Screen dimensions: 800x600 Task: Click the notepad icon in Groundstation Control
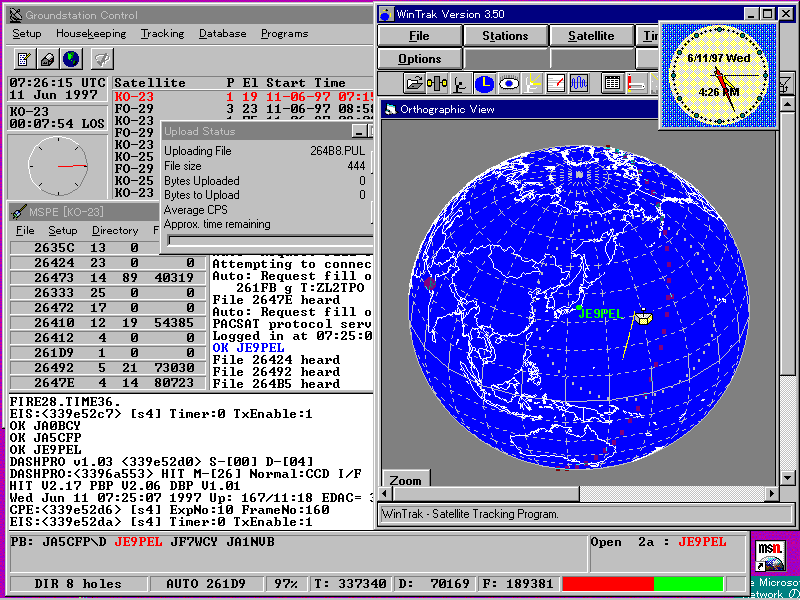(22, 59)
